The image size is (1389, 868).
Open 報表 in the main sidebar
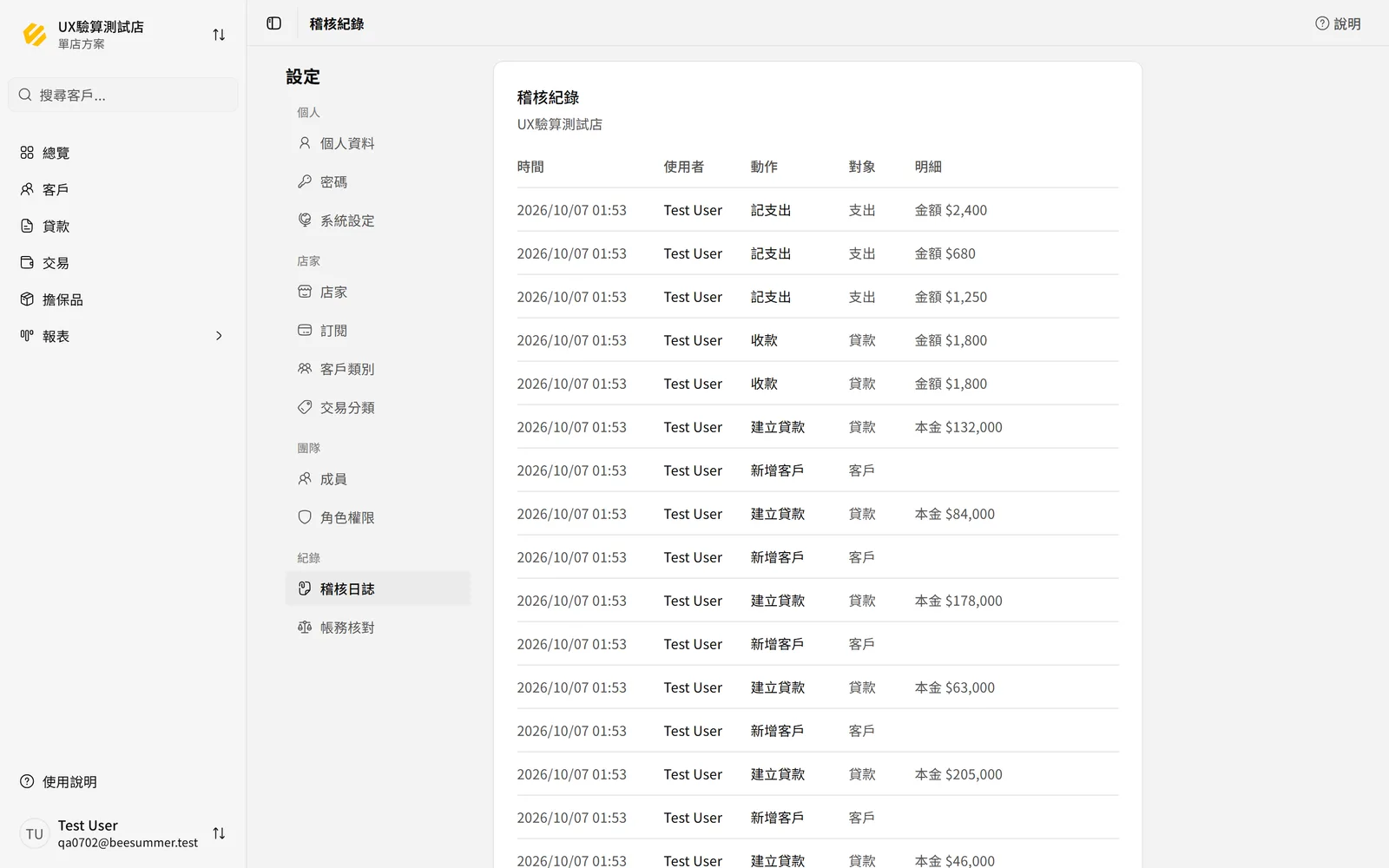(x=122, y=336)
